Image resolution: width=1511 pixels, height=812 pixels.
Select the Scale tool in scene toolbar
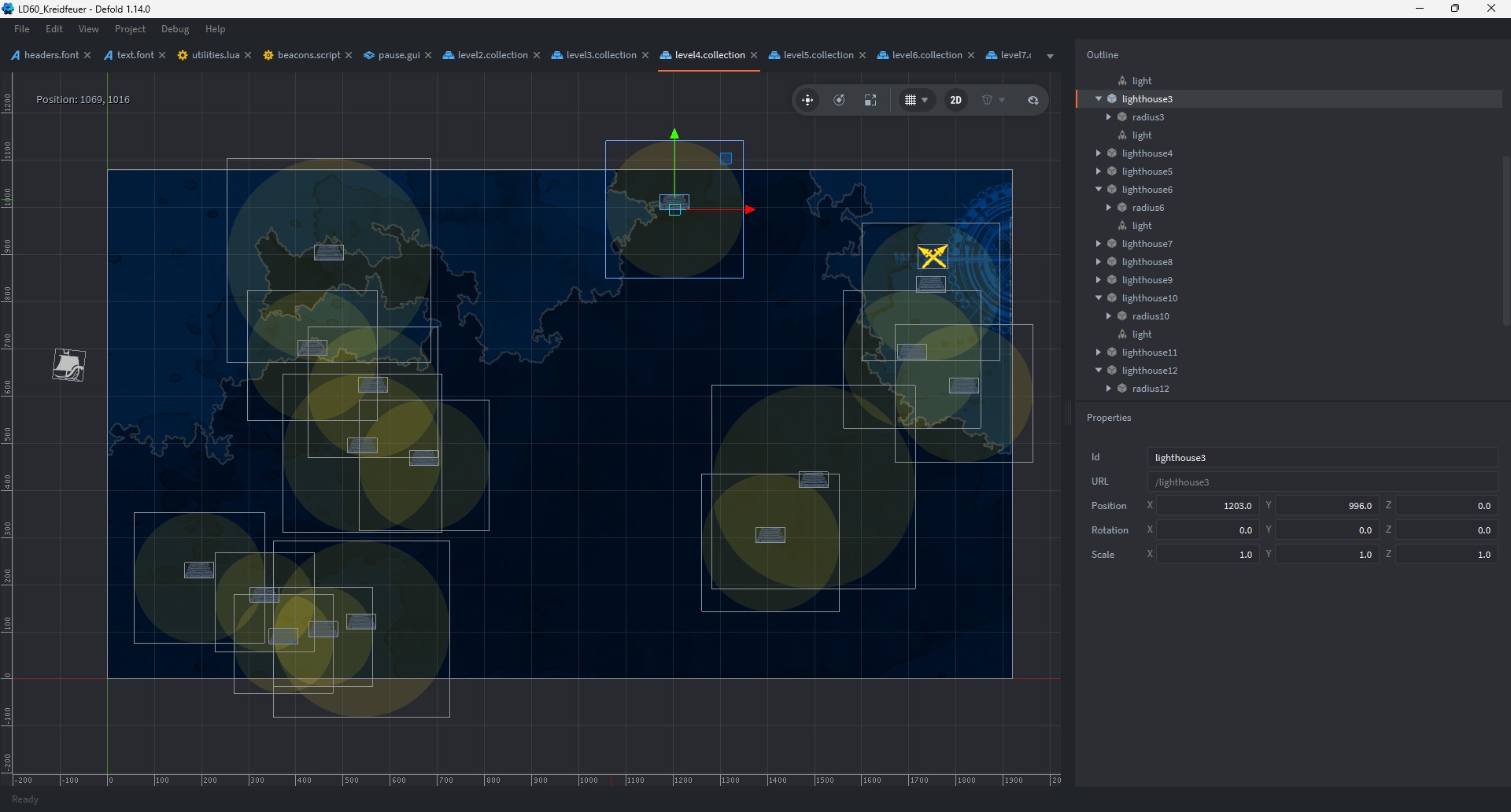pos(870,100)
